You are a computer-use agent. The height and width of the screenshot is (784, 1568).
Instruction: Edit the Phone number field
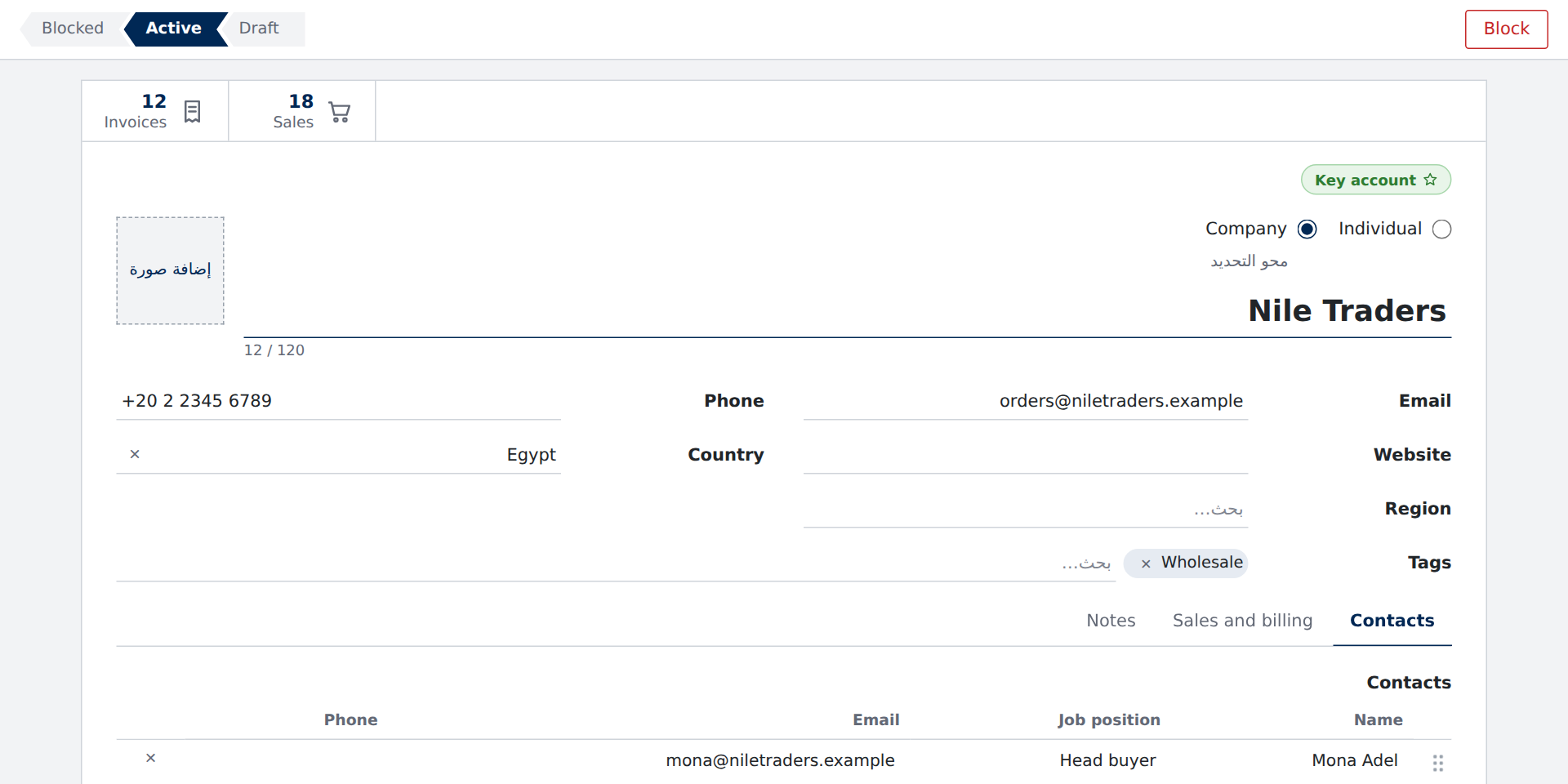(338, 401)
